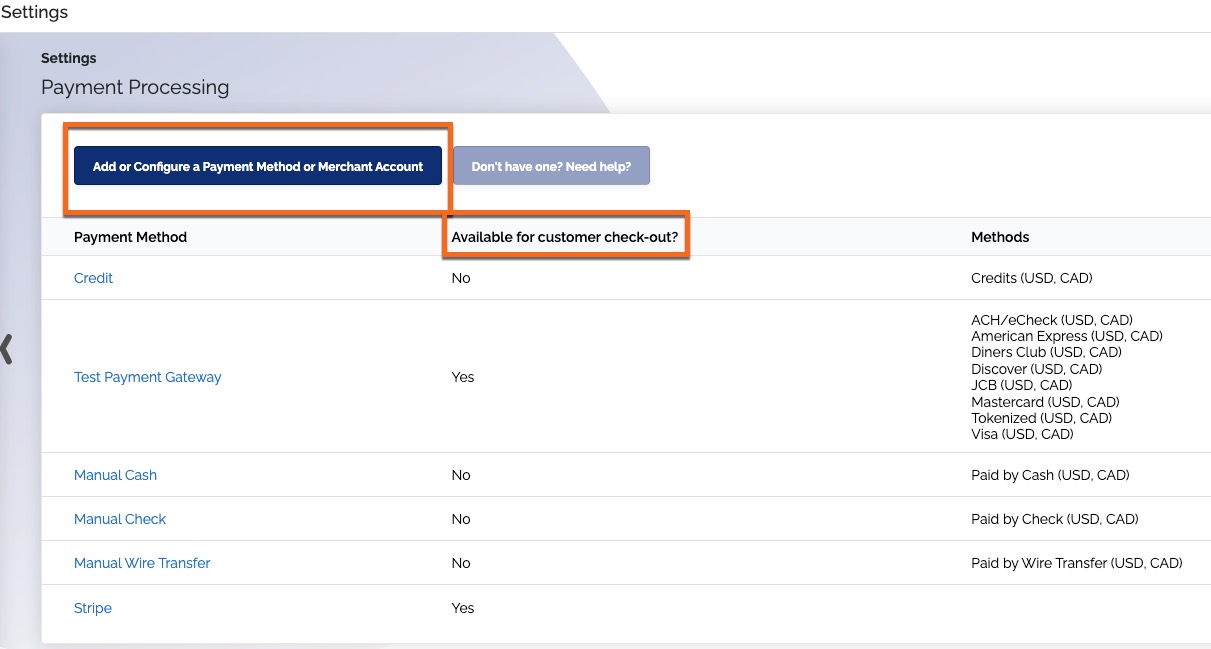Open the Test Payment Gateway link
Screen dimensions: 1211x649
point(148,377)
